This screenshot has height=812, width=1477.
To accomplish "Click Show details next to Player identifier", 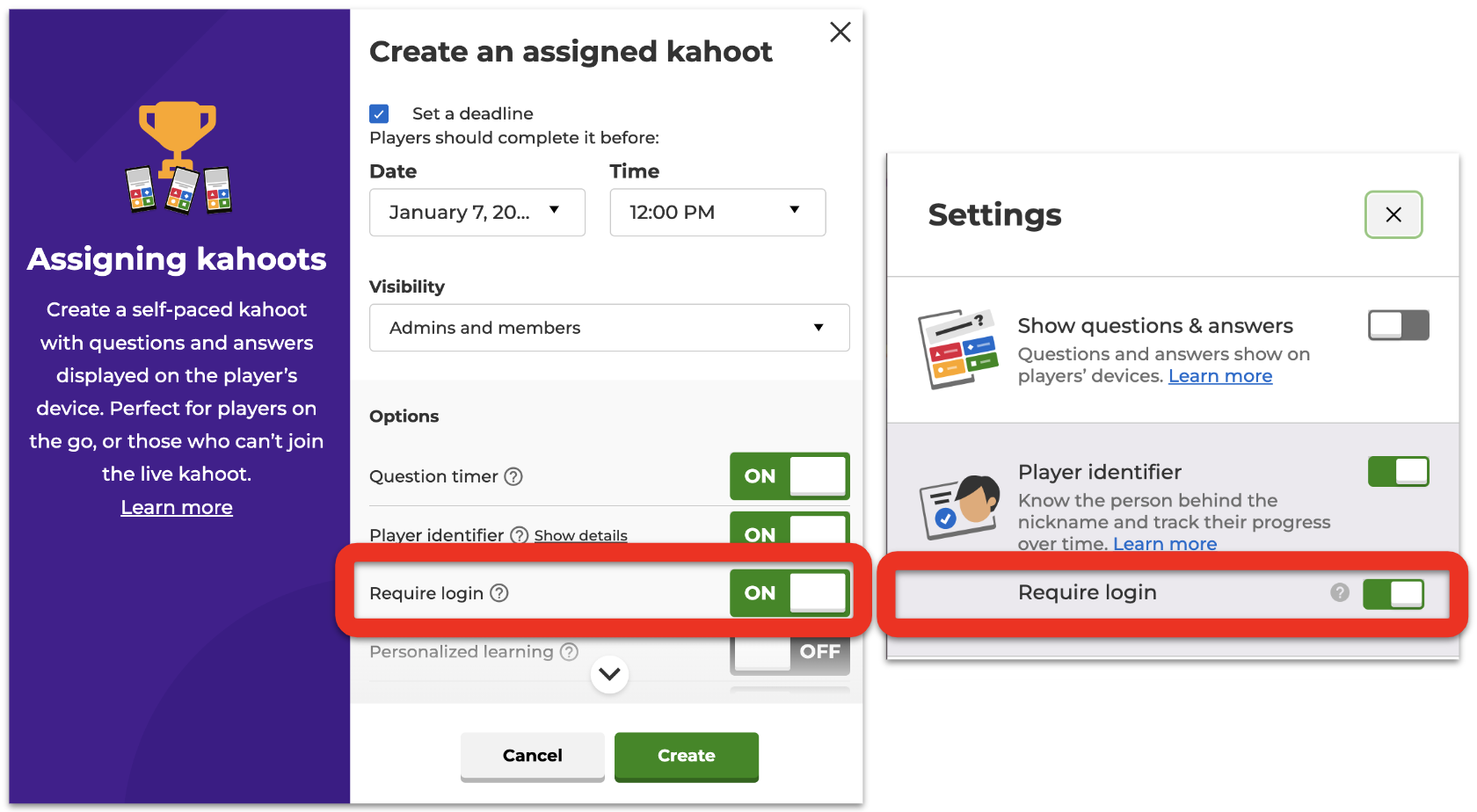I will point(580,535).
